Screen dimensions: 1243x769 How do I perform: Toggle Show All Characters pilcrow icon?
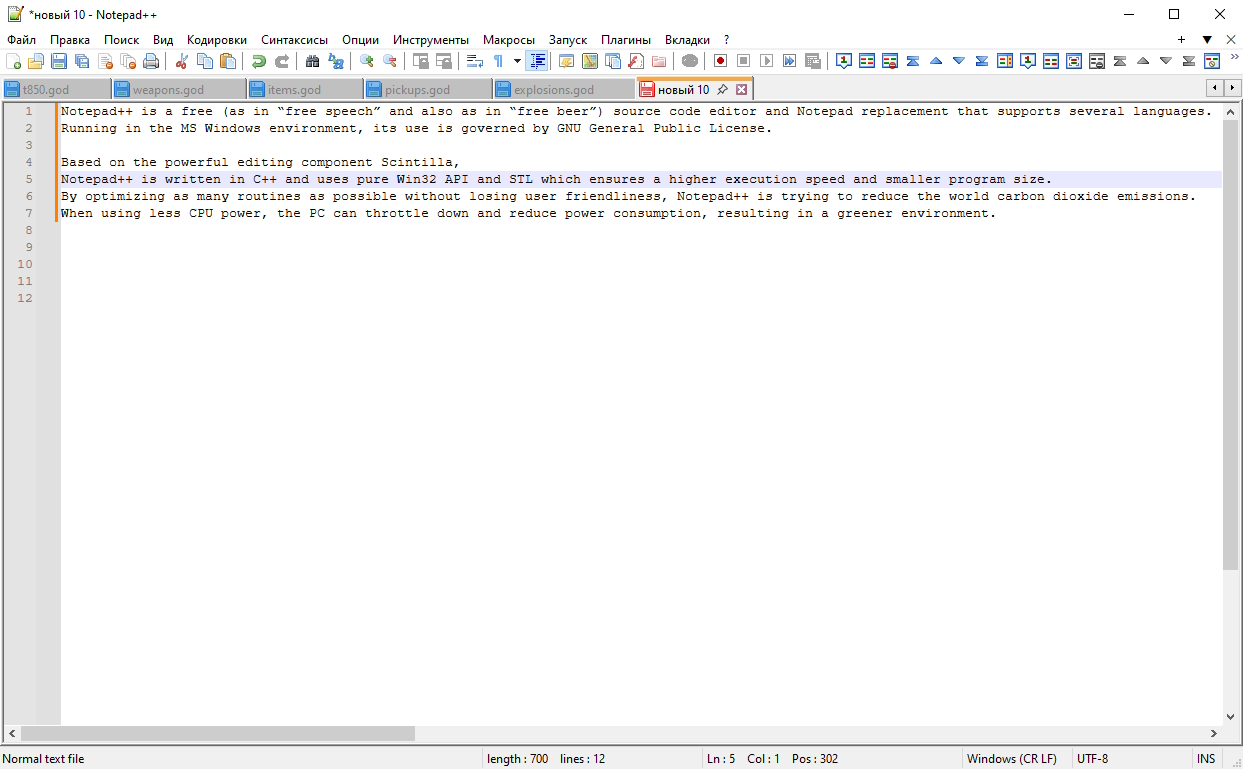coord(498,61)
